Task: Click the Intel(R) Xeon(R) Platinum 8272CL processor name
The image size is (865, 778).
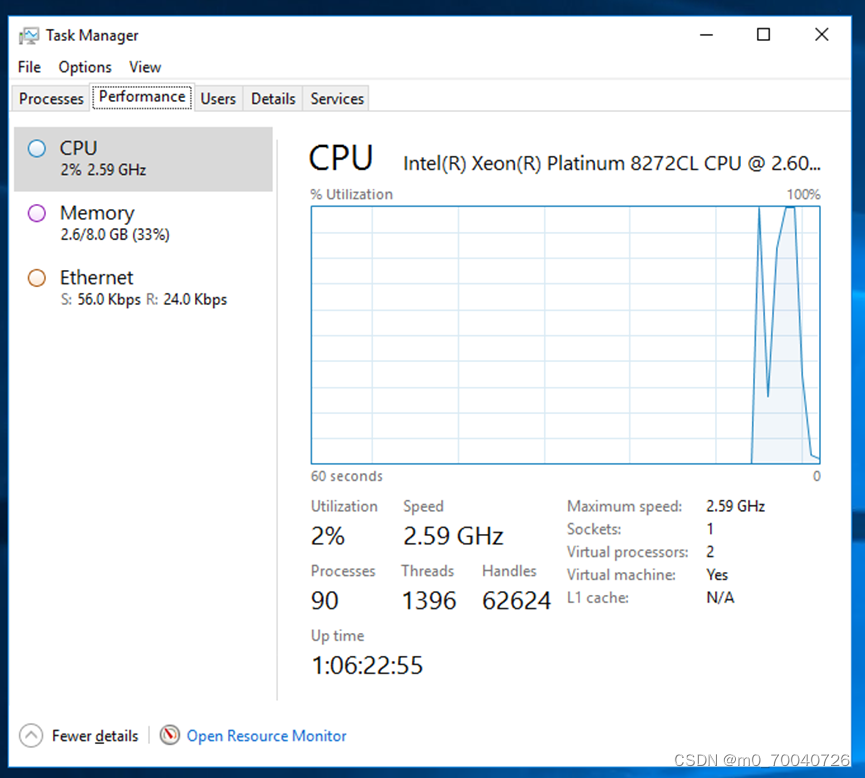Action: tap(612, 163)
